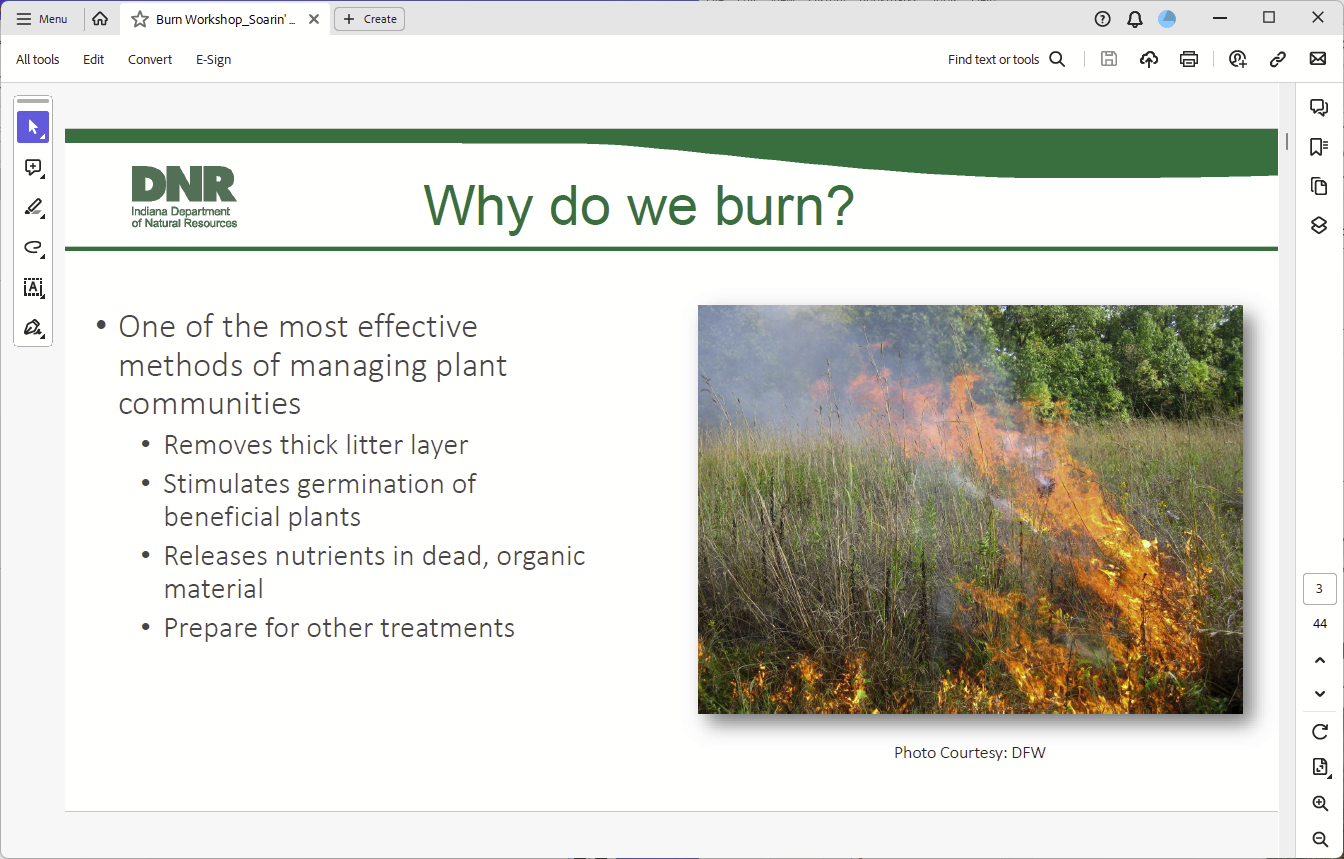Screen dimensions: 1344x859
Task: Rotate the page view clockwise
Action: click(1320, 732)
